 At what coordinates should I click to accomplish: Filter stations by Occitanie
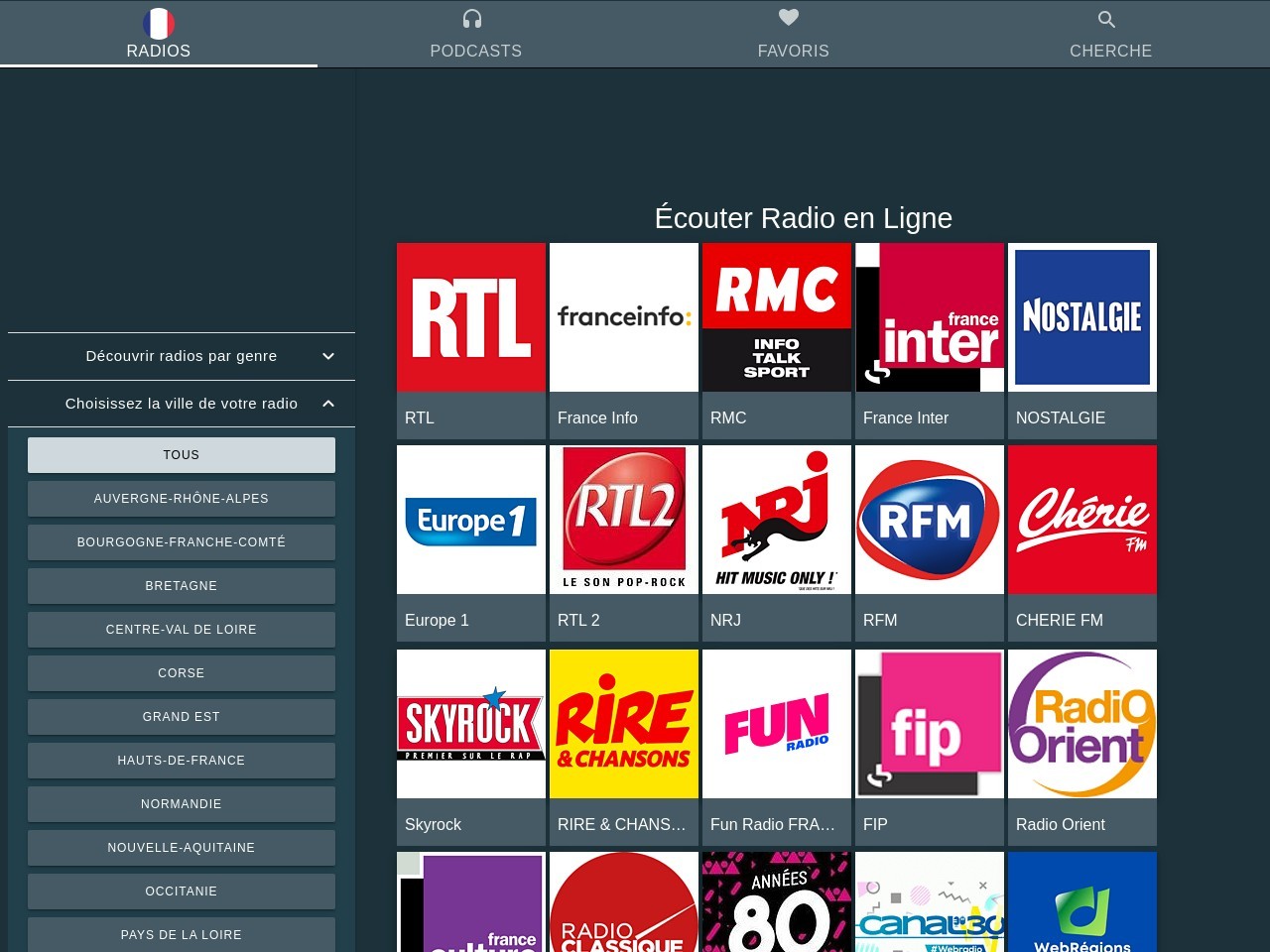click(x=182, y=892)
